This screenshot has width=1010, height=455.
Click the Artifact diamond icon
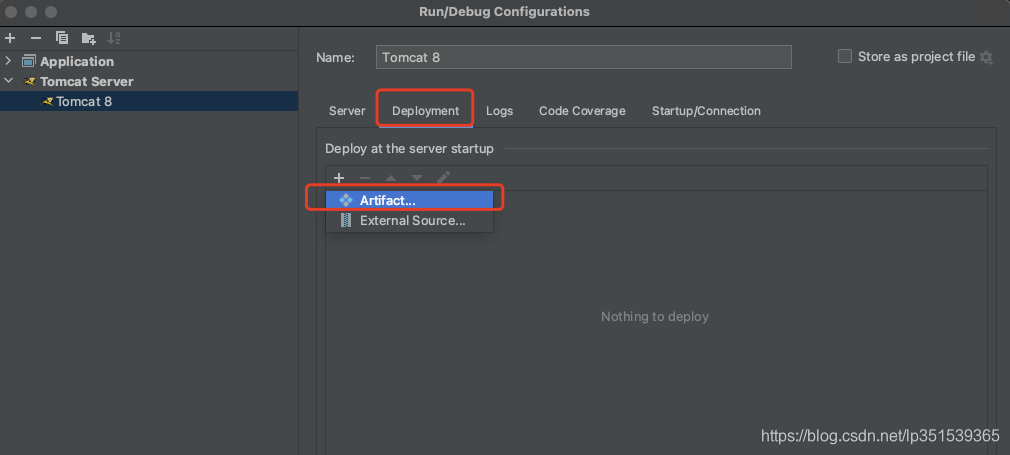click(346, 200)
